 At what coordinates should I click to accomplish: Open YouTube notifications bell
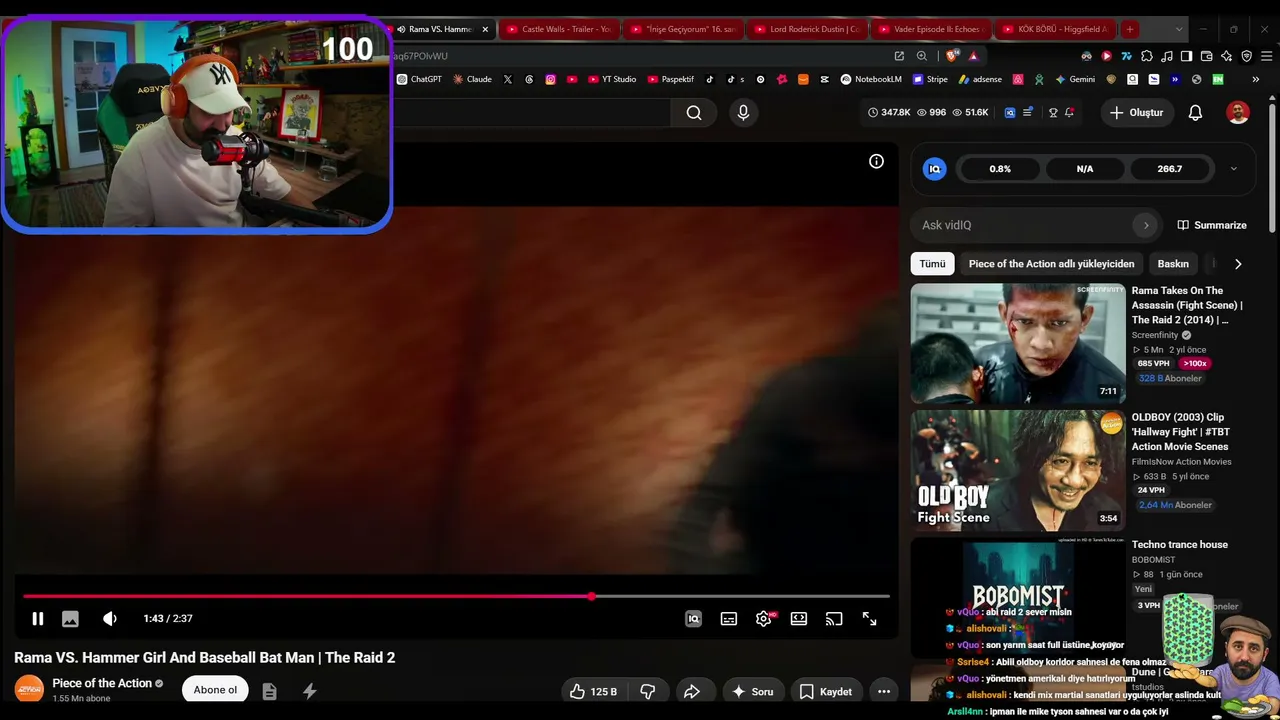coord(1195,113)
